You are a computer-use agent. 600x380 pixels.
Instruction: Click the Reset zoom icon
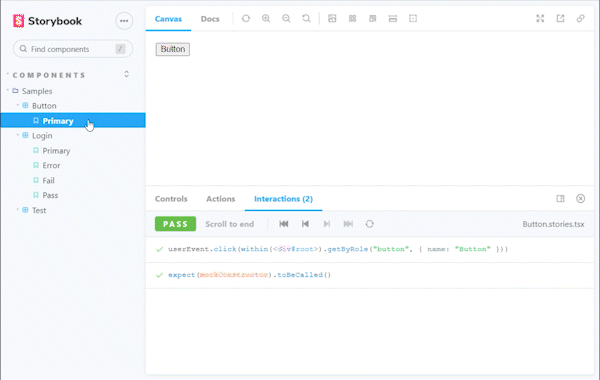pos(307,18)
